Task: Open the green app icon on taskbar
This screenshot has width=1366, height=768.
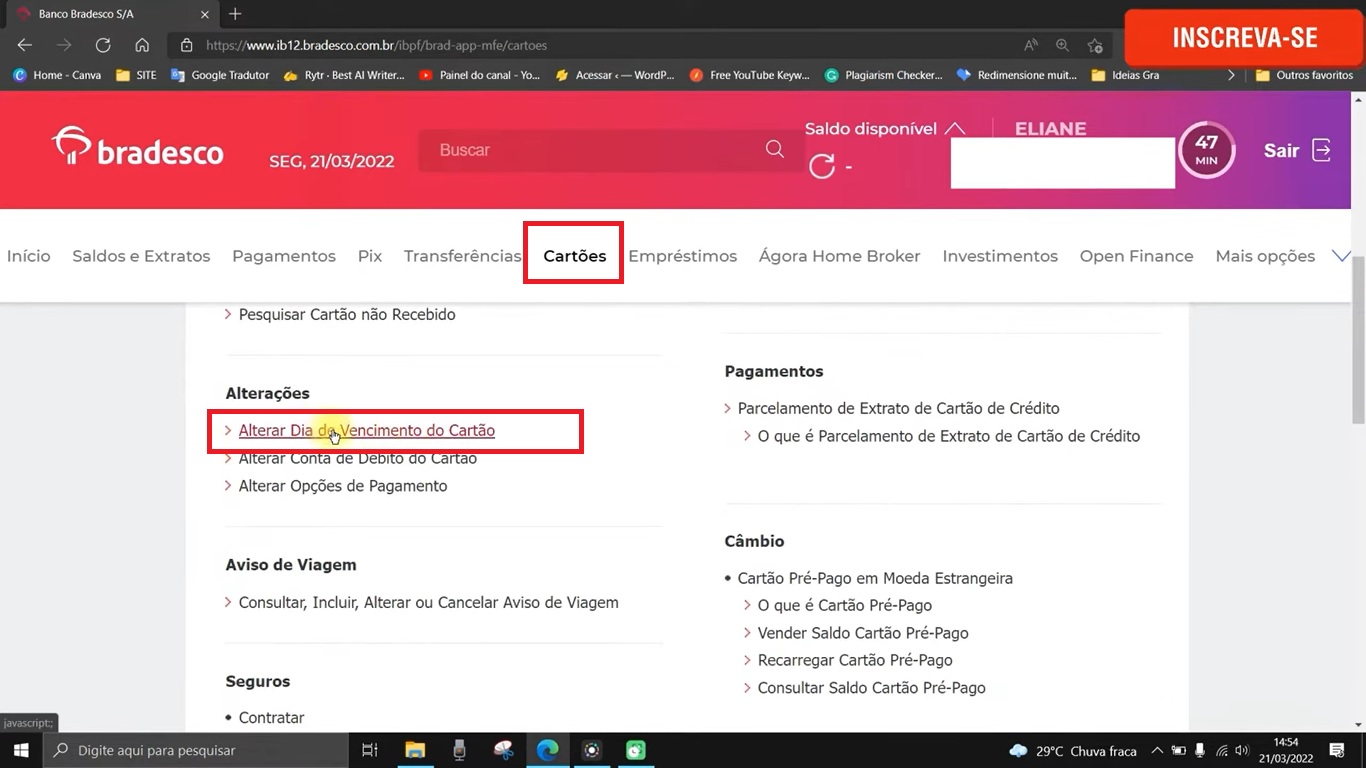Action: click(635, 750)
